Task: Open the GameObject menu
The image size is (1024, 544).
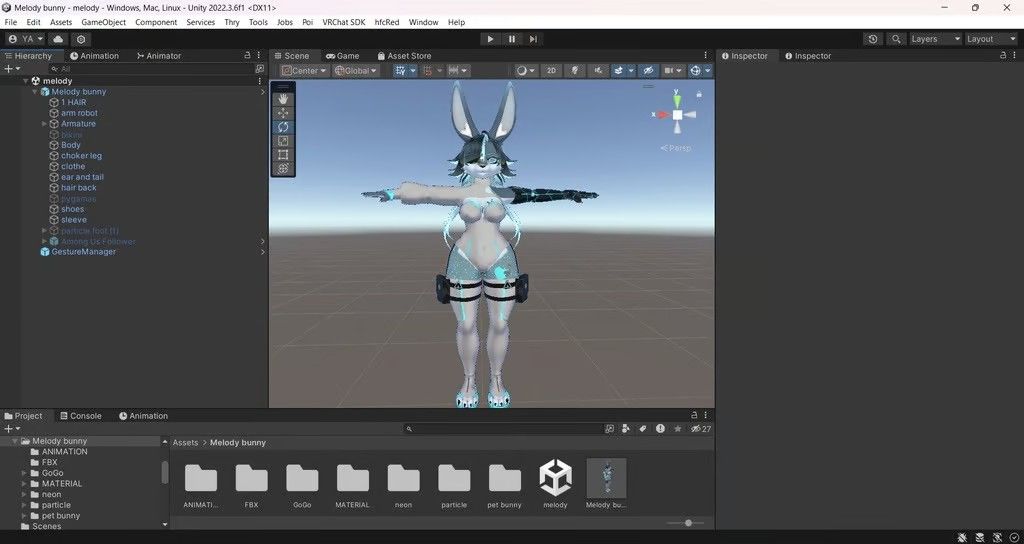Action: click(103, 22)
